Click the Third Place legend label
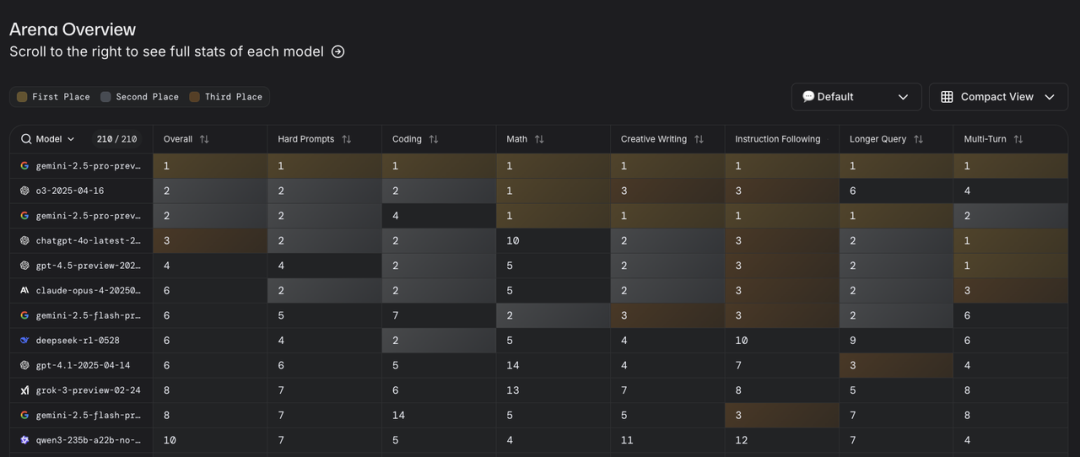Viewport: 1080px width, 457px height. click(233, 97)
